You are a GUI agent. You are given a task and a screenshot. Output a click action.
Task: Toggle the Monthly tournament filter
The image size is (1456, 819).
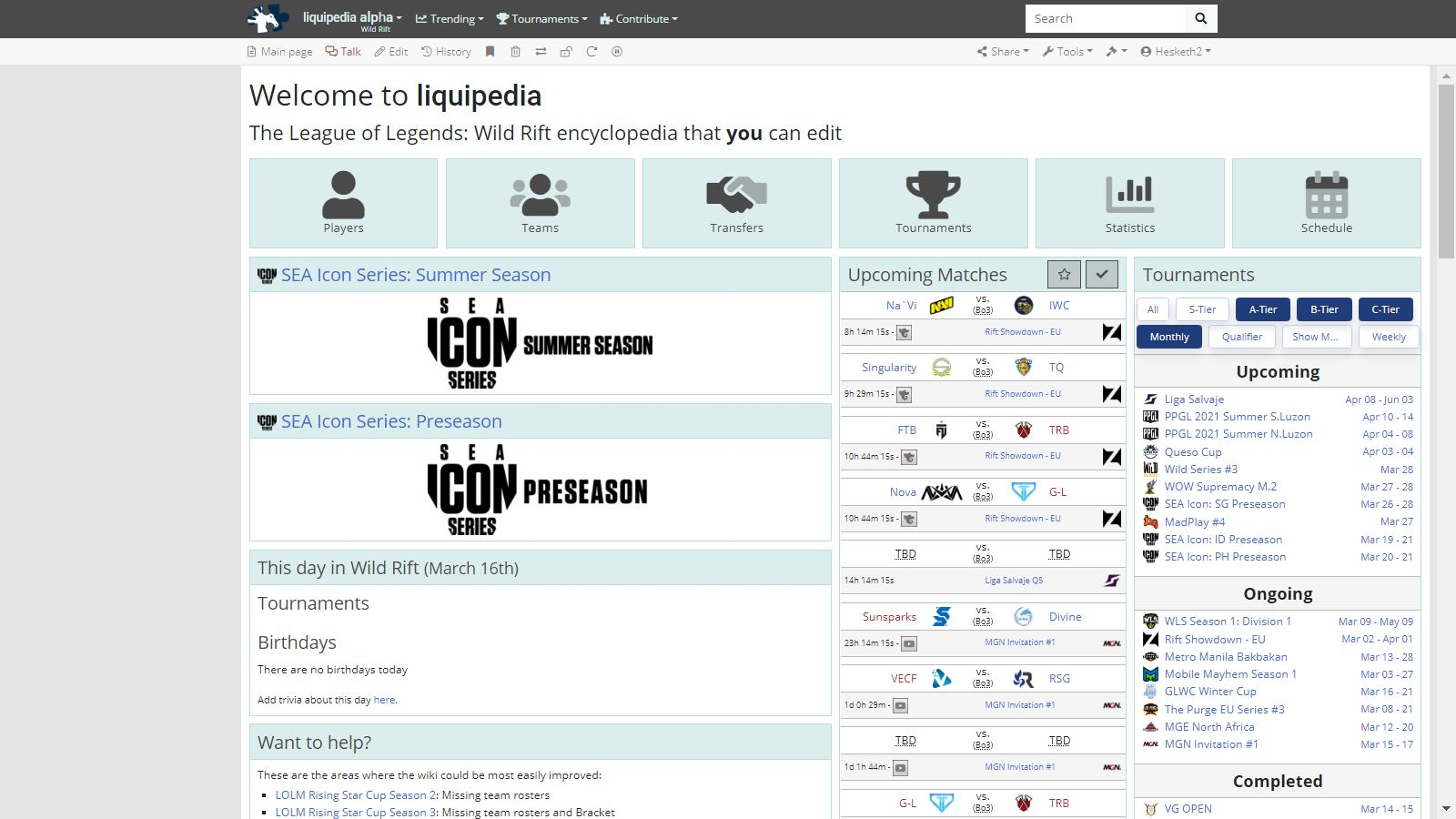tap(1169, 337)
